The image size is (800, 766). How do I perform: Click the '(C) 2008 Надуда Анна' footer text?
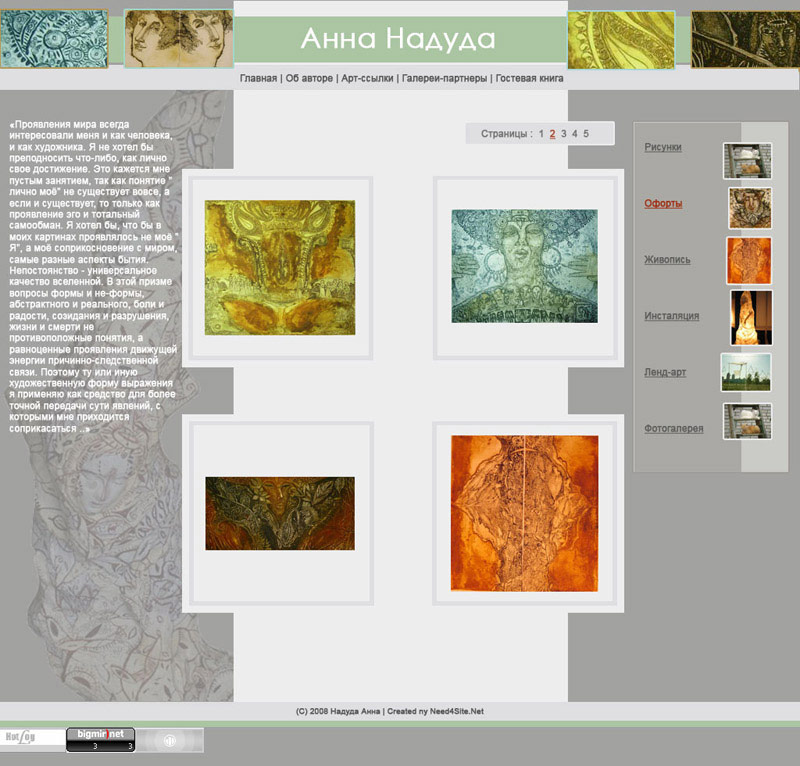(338, 711)
